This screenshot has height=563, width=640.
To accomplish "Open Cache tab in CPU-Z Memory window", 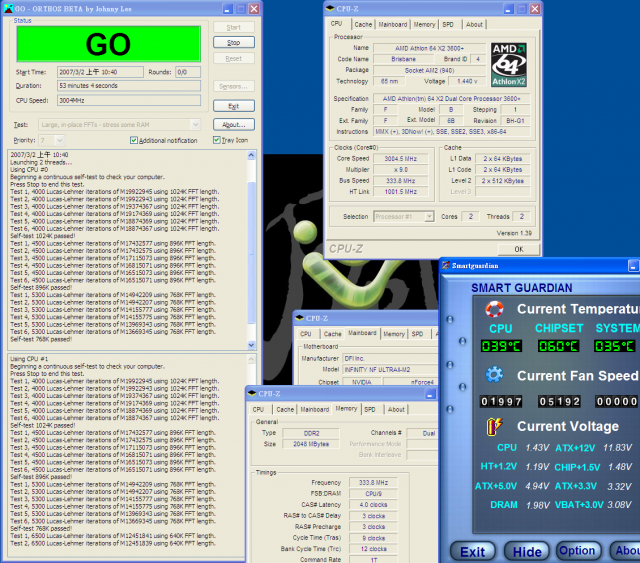I will click(x=285, y=409).
